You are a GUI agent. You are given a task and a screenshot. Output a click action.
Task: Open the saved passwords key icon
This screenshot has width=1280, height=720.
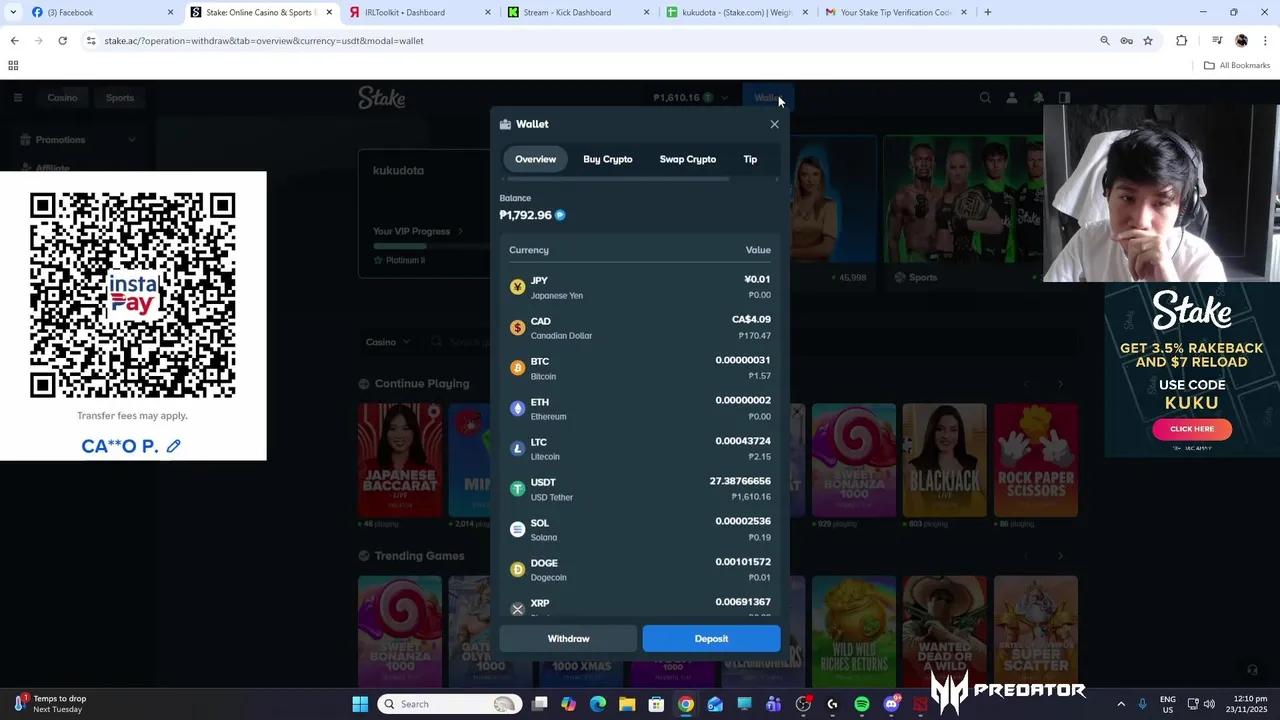pos(1126,41)
